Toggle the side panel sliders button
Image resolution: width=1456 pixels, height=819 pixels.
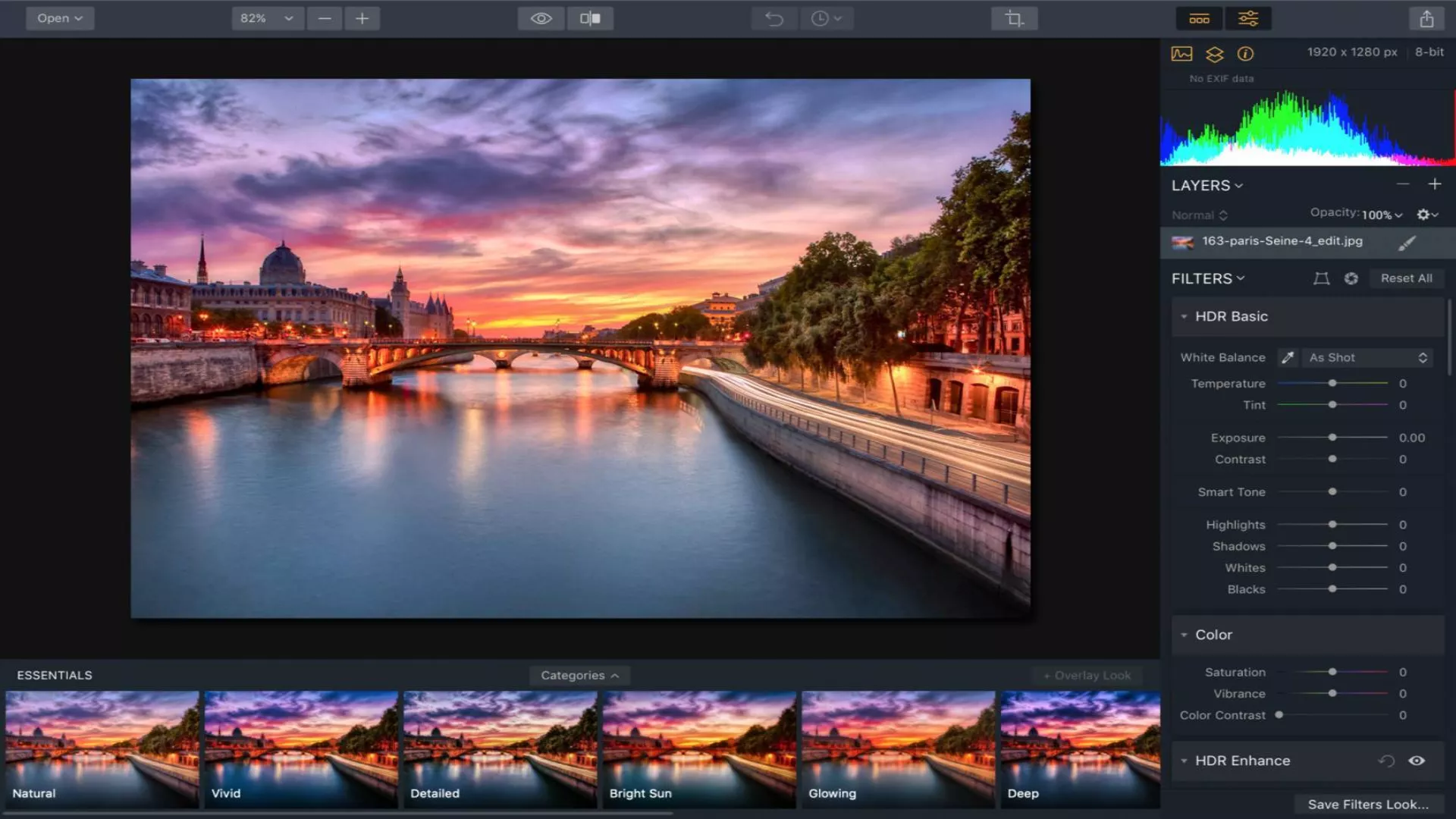[x=1248, y=18]
